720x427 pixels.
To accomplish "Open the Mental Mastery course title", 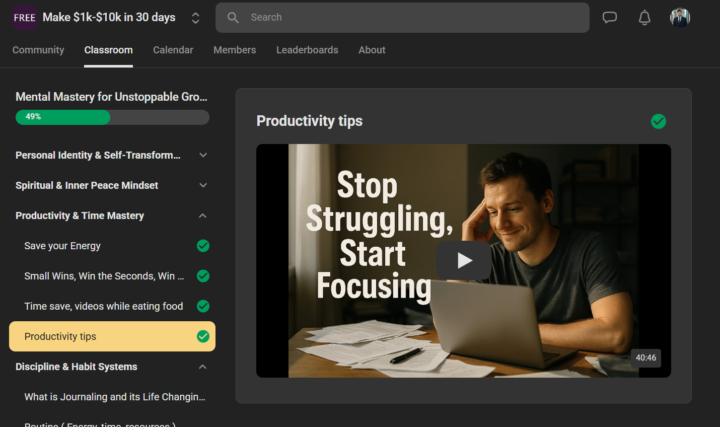I will point(112,97).
